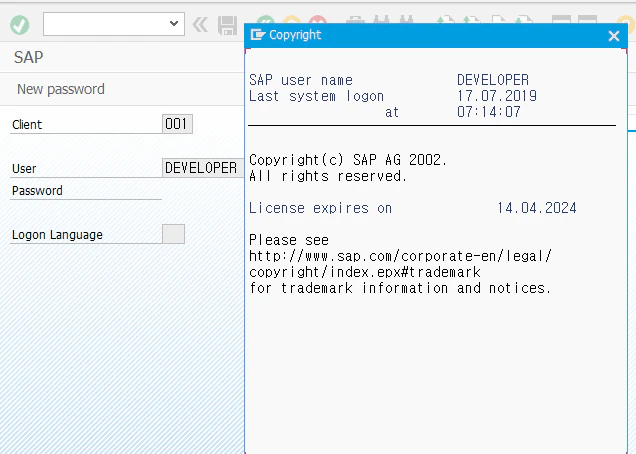636x454 pixels.
Task: Click the http://www.sap.com/corporate-en/legal/ URL line
Action: [400, 256]
